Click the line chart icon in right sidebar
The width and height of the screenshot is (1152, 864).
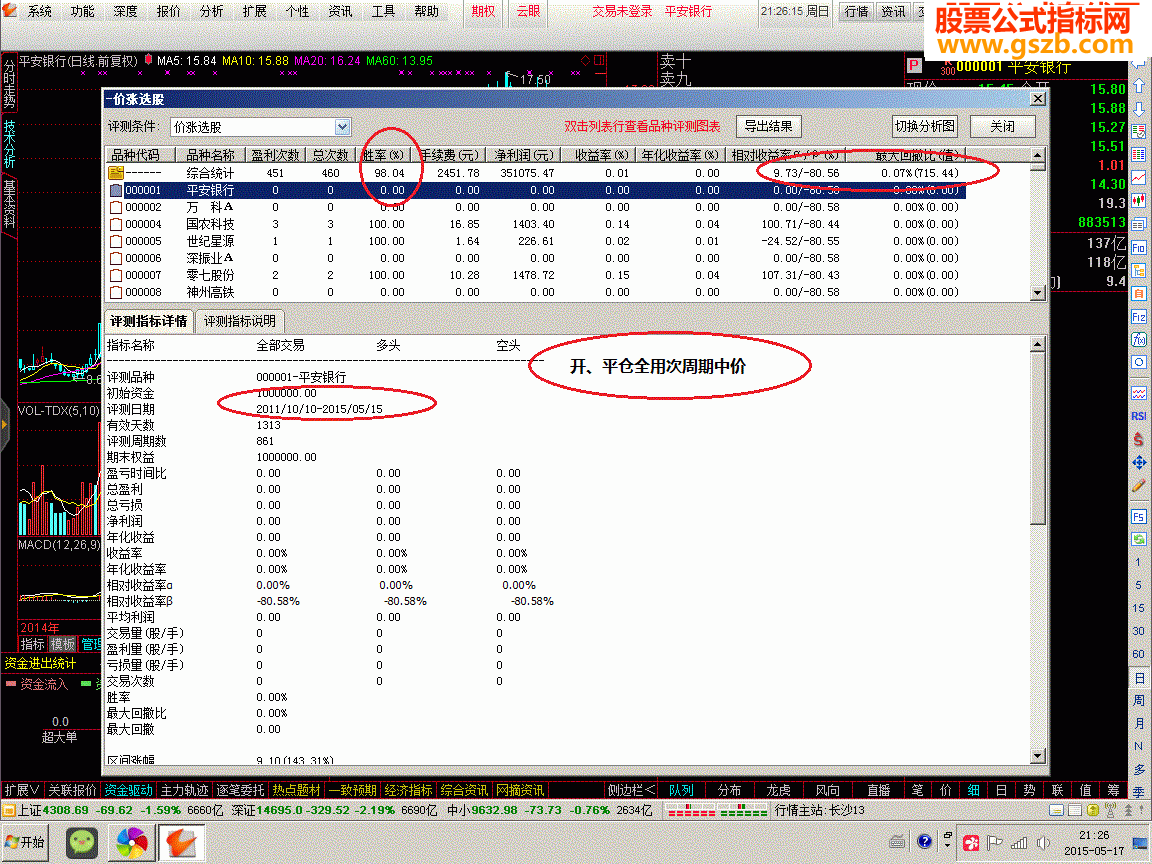(1139, 177)
